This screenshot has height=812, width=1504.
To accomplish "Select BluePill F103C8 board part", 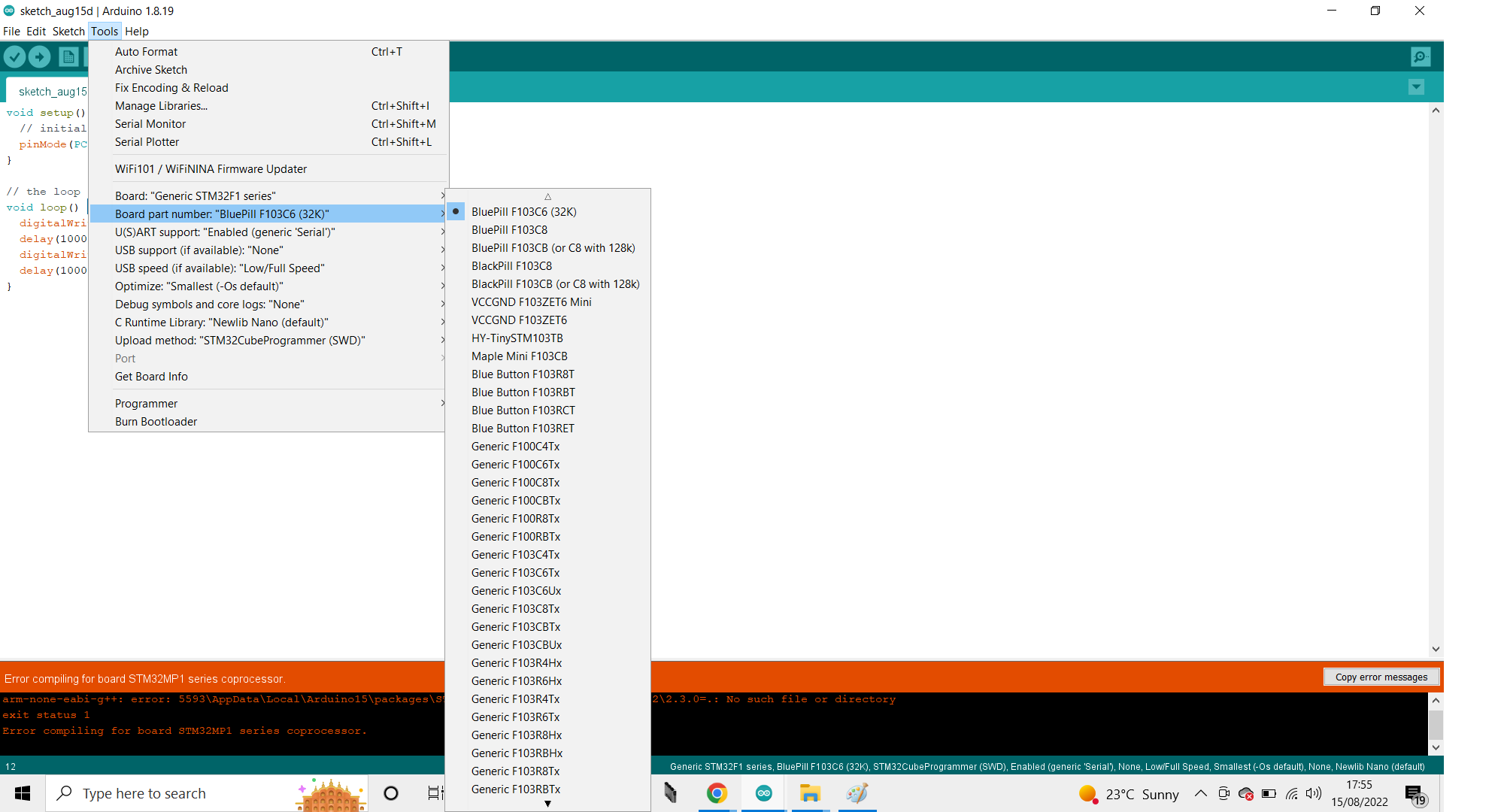I will pos(547,230).
